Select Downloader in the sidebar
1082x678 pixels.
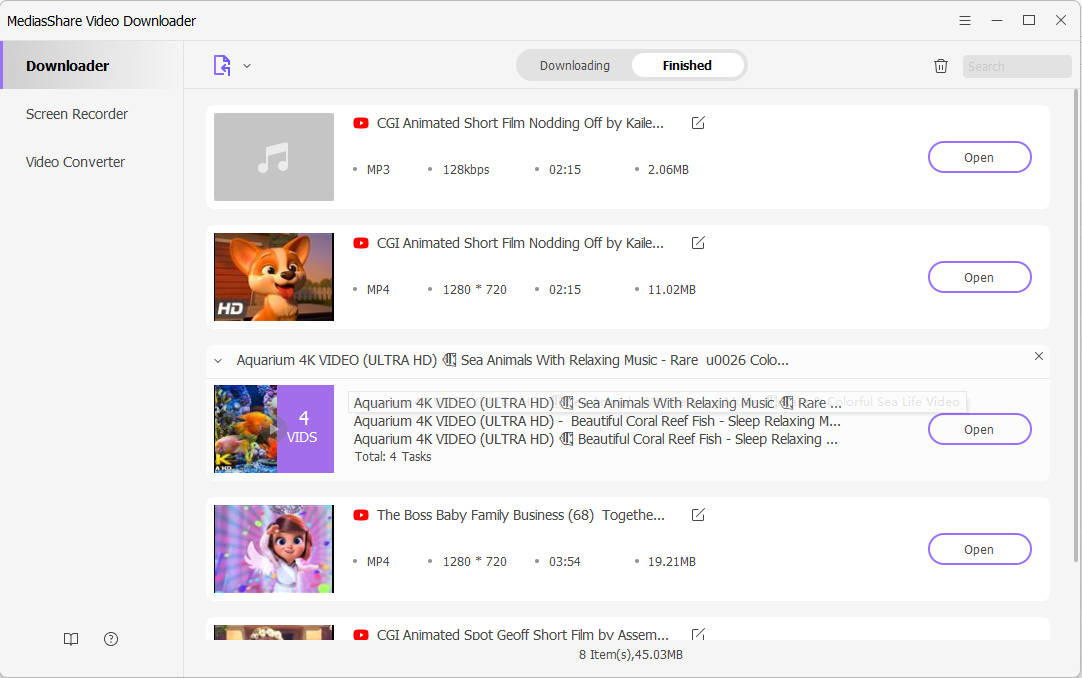pyautogui.click(x=91, y=66)
